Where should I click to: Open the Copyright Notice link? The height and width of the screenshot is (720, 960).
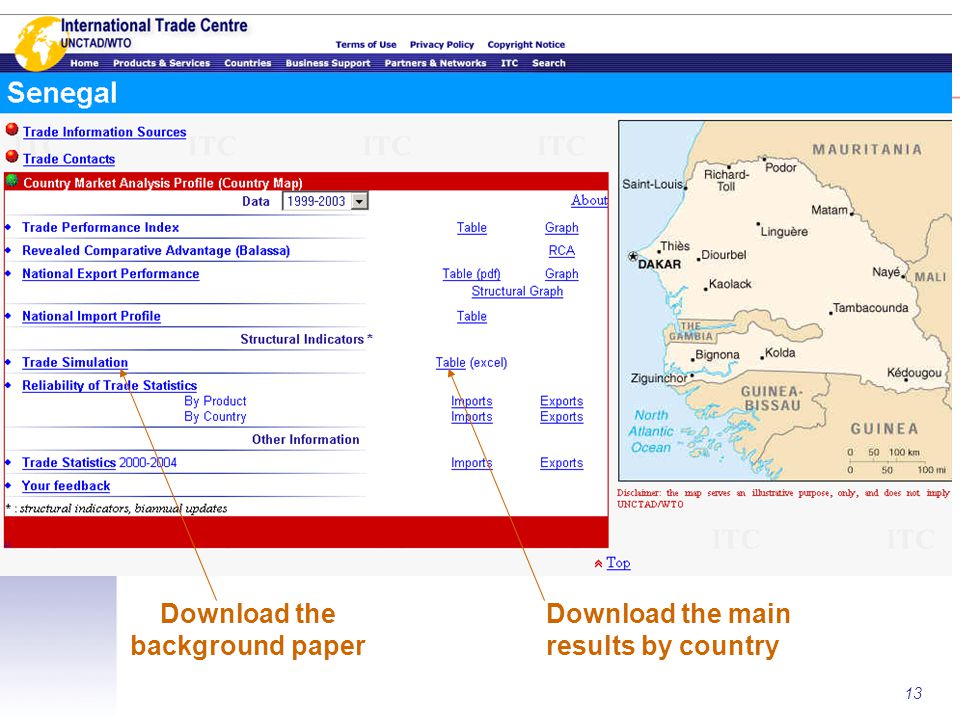pyautogui.click(x=526, y=45)
